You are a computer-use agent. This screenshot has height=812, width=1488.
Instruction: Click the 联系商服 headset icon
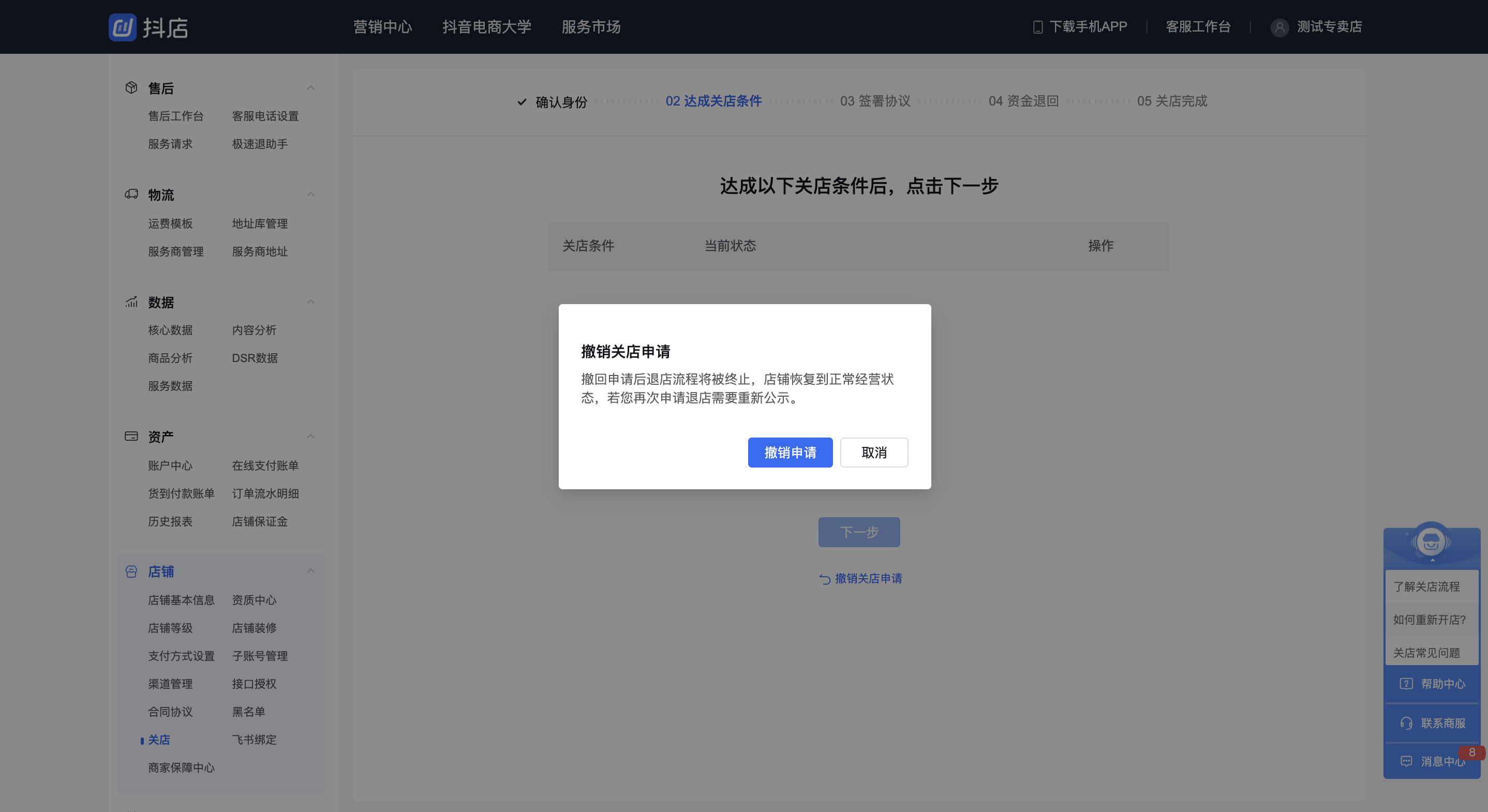coord(1407,723)
